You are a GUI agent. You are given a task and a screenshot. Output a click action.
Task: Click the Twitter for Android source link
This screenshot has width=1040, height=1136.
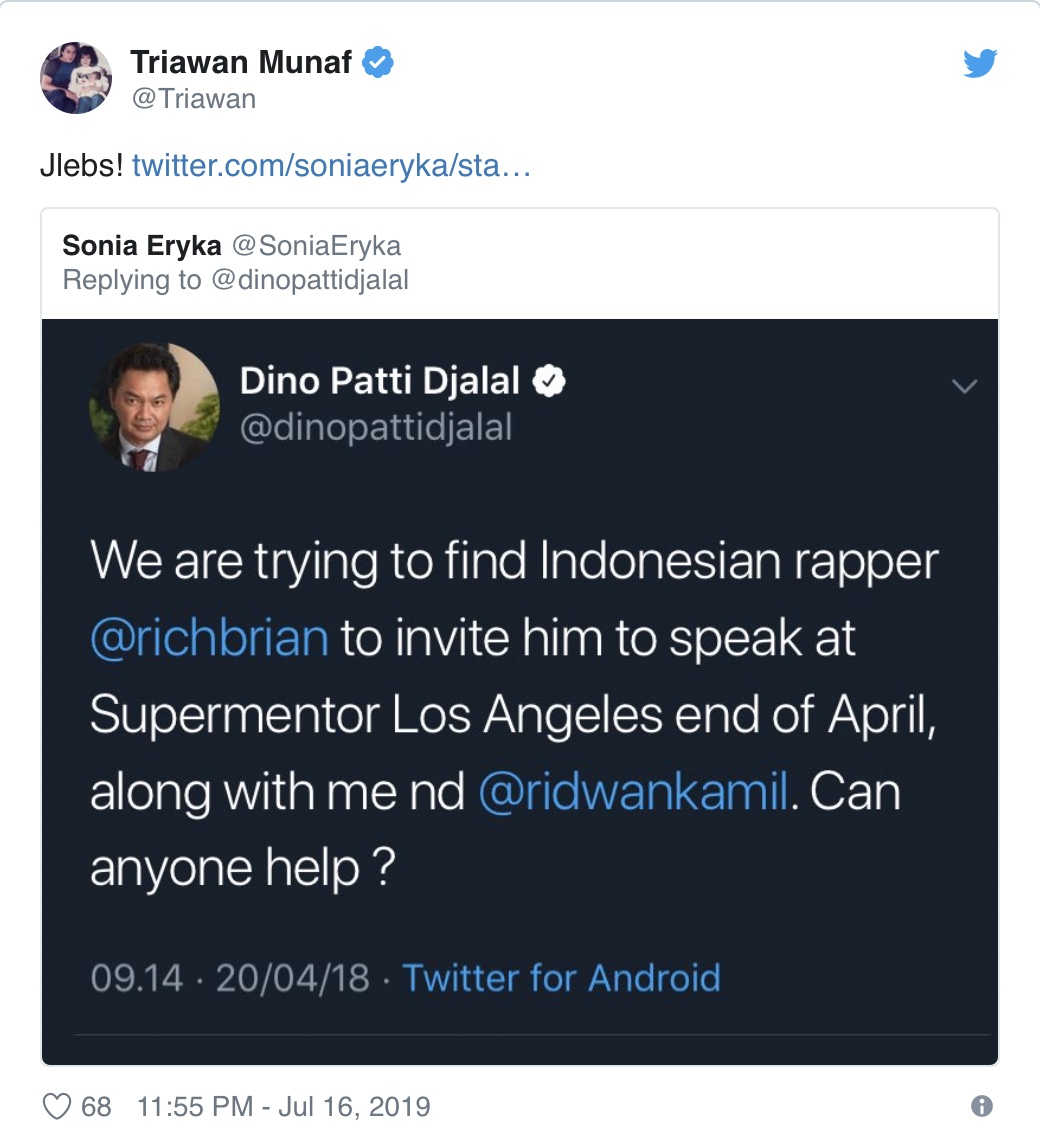pos(561,977)
